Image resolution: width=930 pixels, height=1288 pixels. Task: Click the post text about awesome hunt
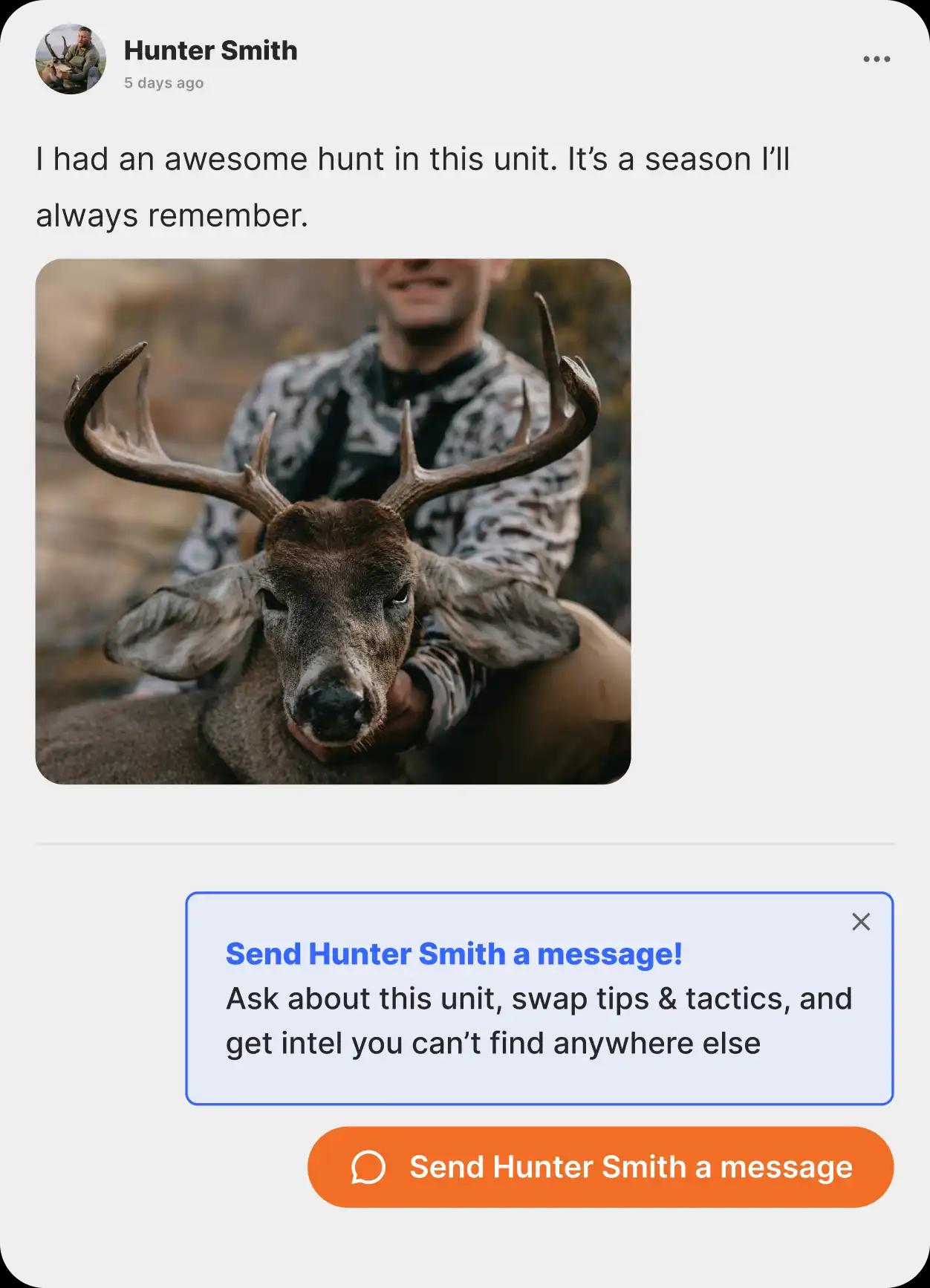click(x=412, y=187)
